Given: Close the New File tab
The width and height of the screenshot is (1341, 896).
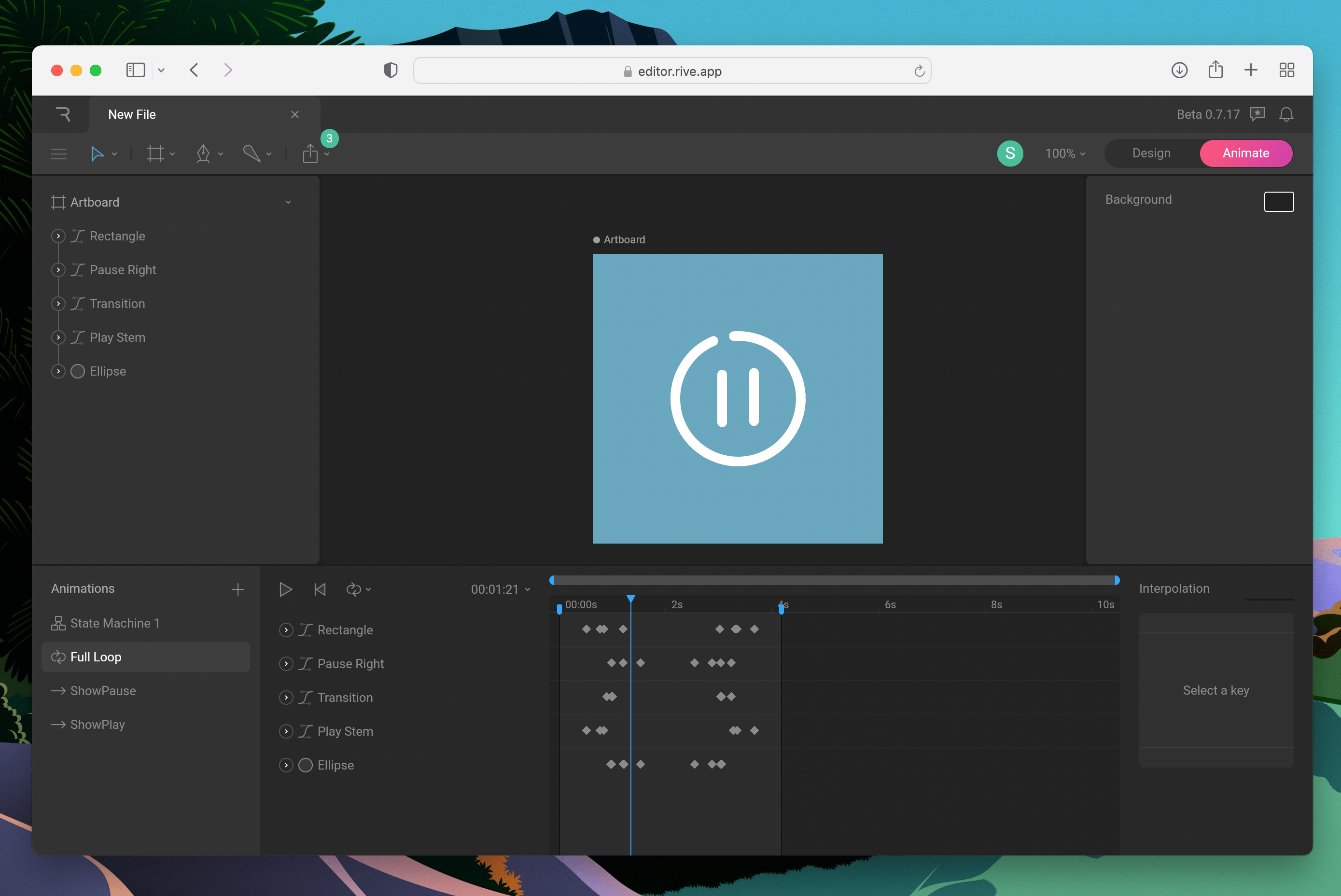Looking at the screenshot, I should [x=295, y=114].
